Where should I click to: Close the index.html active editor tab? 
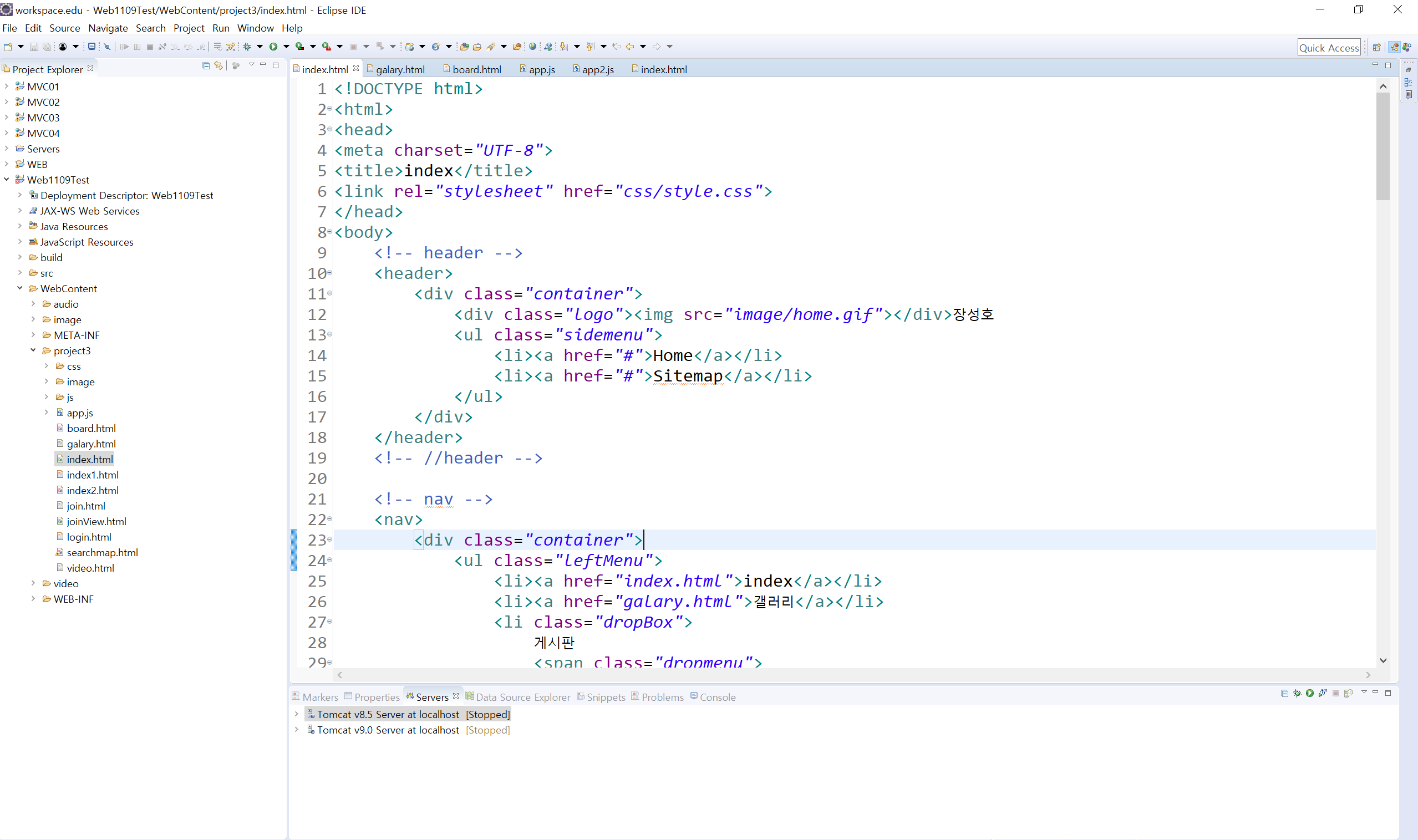click(x=355, y=68)
